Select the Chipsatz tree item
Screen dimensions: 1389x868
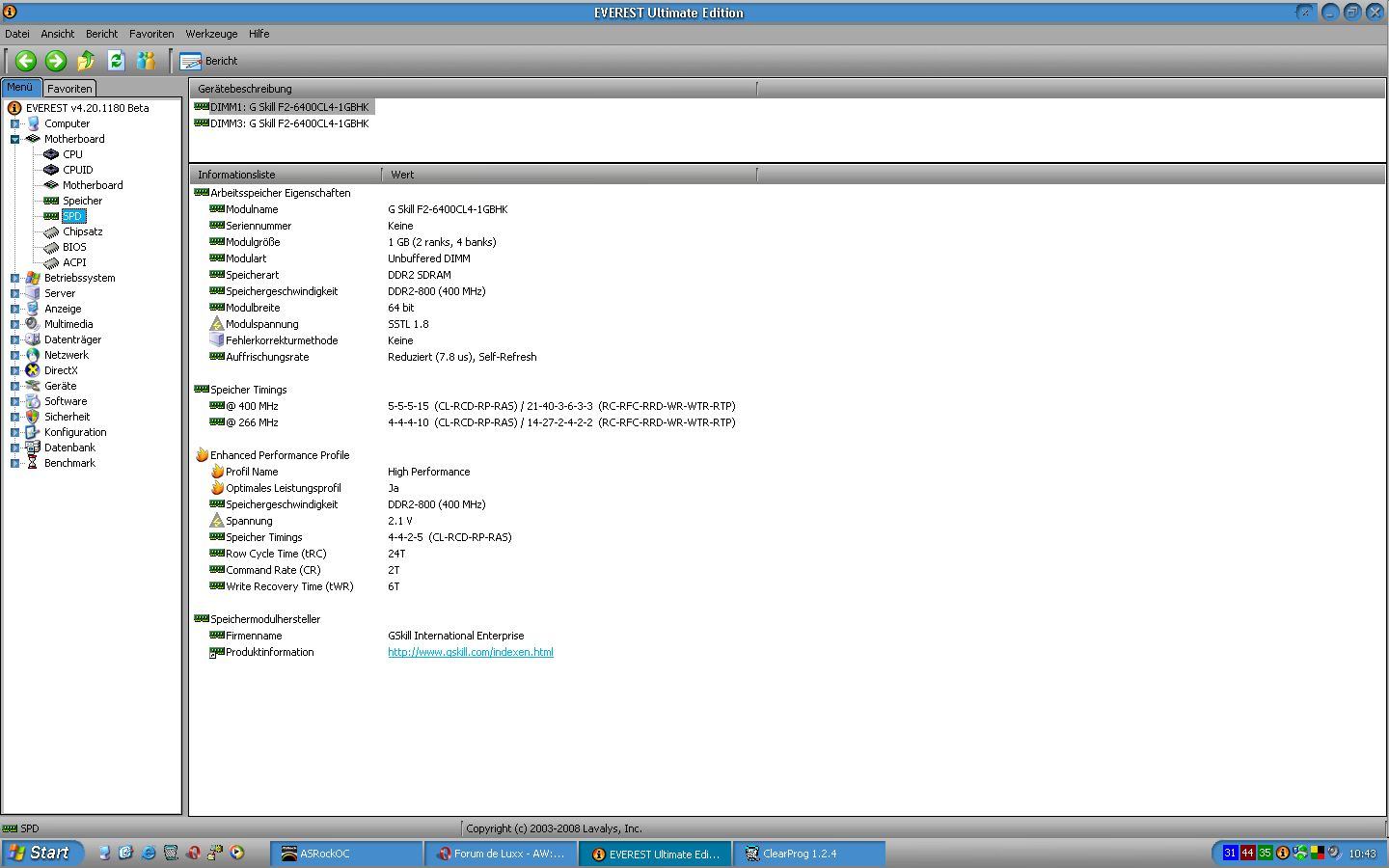tap(82, 231)
